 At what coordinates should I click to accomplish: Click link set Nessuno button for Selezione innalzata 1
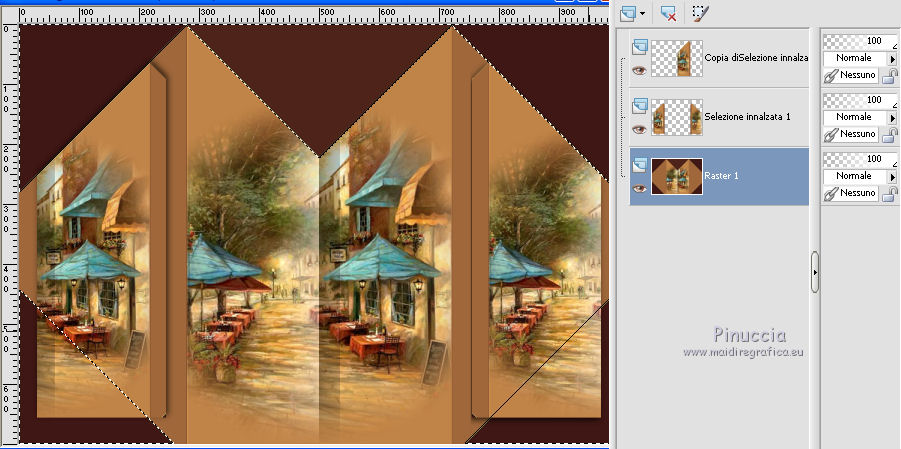(x=850, y=134)
